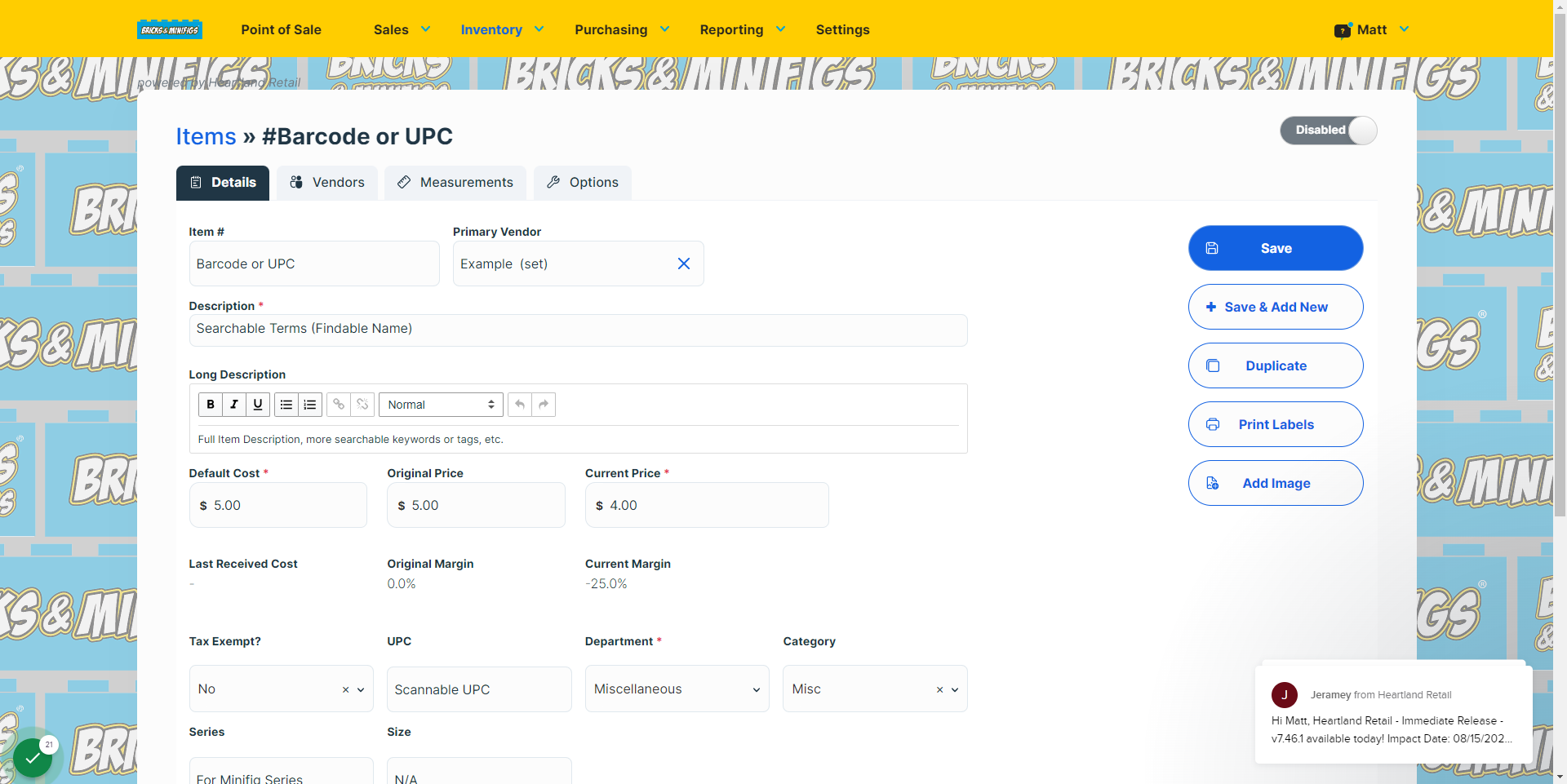Viewport: 1567px width, 784px height.
Task: Click the UPC input field
Action: pyautogui.click(x=479, y=689)
